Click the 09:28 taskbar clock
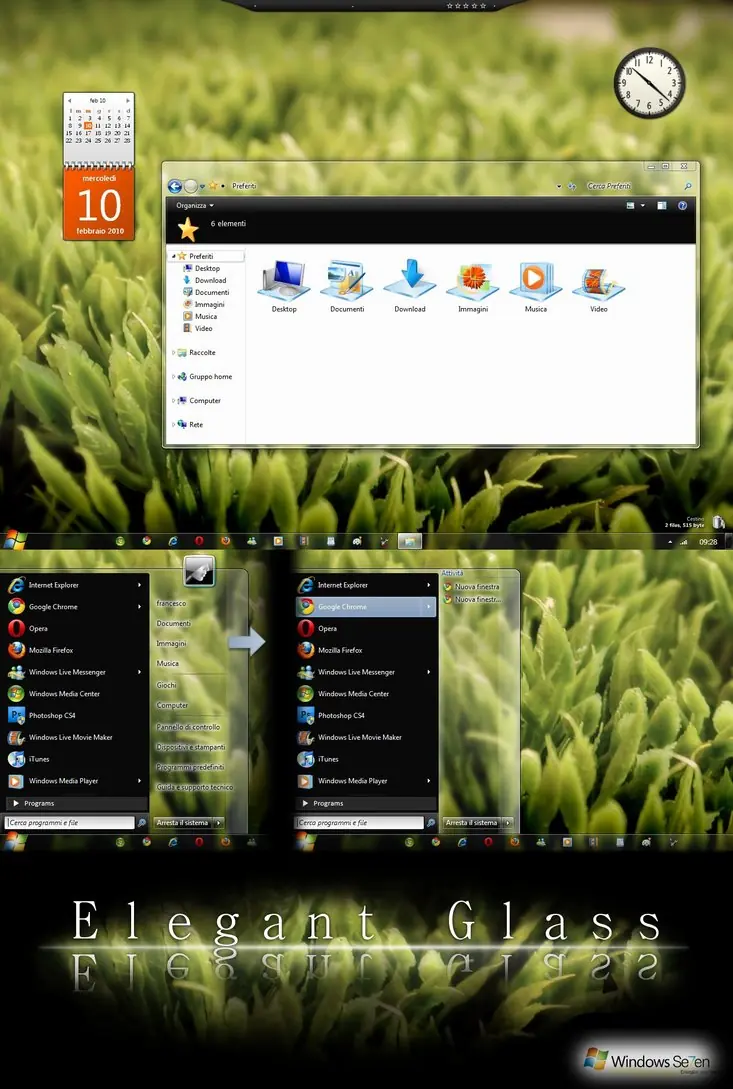Viewport: 733px width, 1089px height. (x=708, y=542)
